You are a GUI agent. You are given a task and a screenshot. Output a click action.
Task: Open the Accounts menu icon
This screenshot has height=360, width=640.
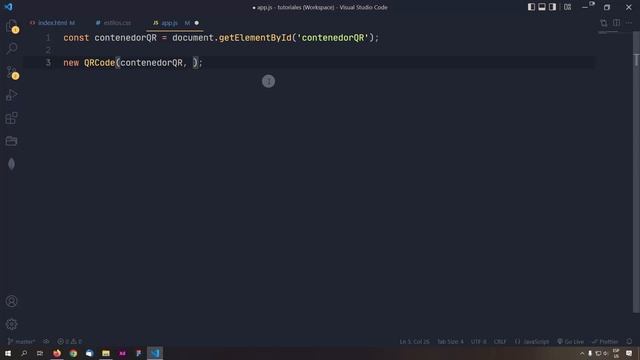point(11,301)
